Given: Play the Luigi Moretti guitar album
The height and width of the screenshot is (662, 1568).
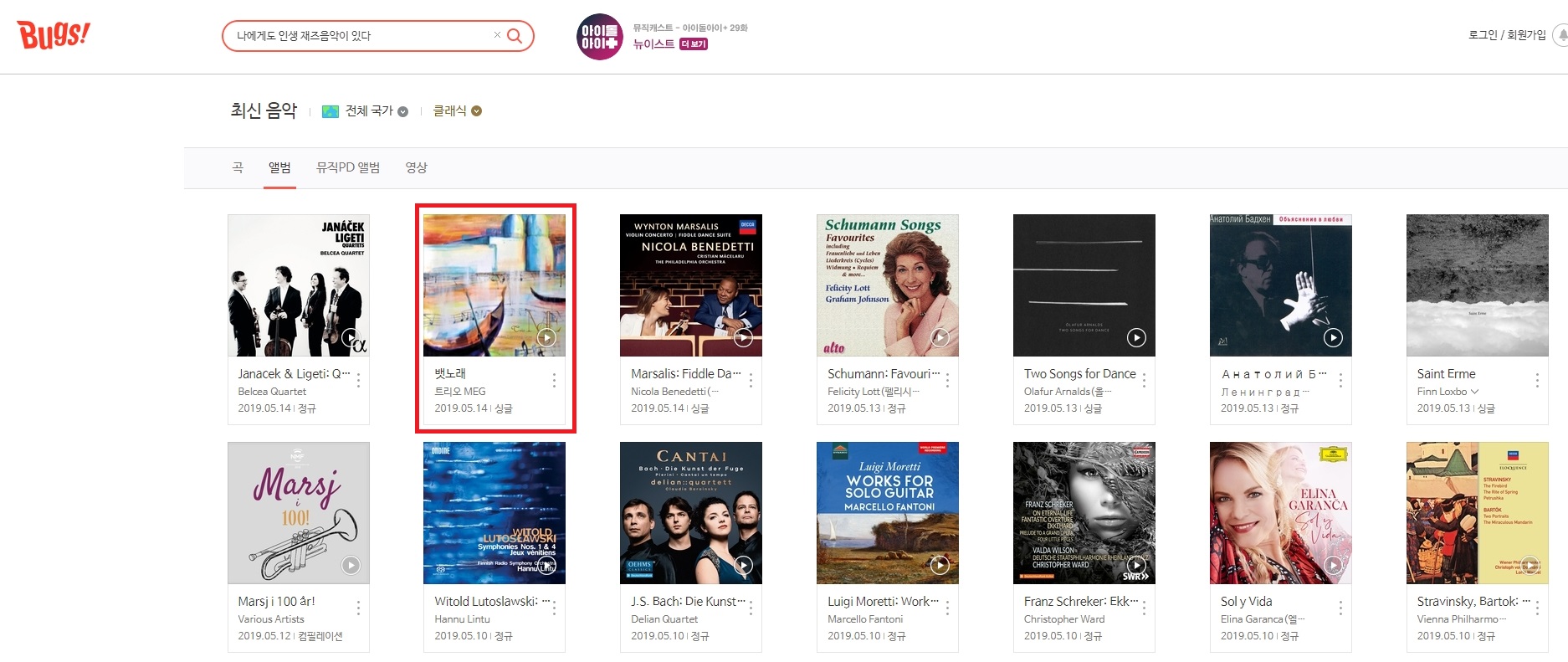Looking at the screenshot, I should [x=940, y=566].
